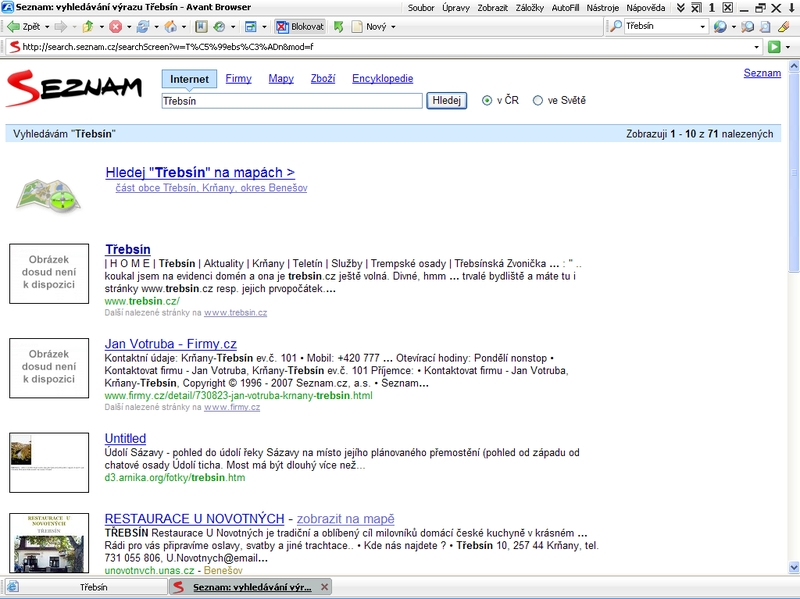The width and height of the screenshot is (800, 599).
Task: Click the green Go arrow button
Action: (774, 47)
